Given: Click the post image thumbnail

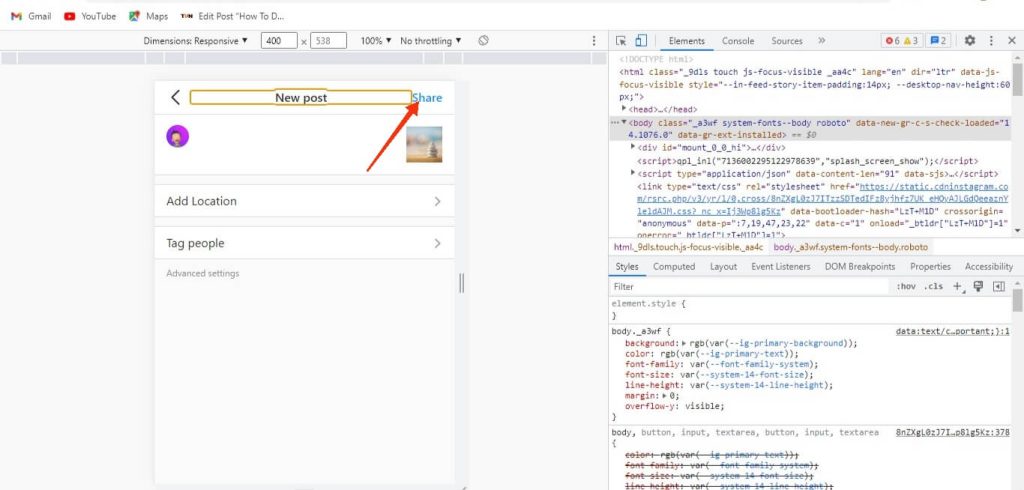Looking at the screenshot, I should coord(424,144).
